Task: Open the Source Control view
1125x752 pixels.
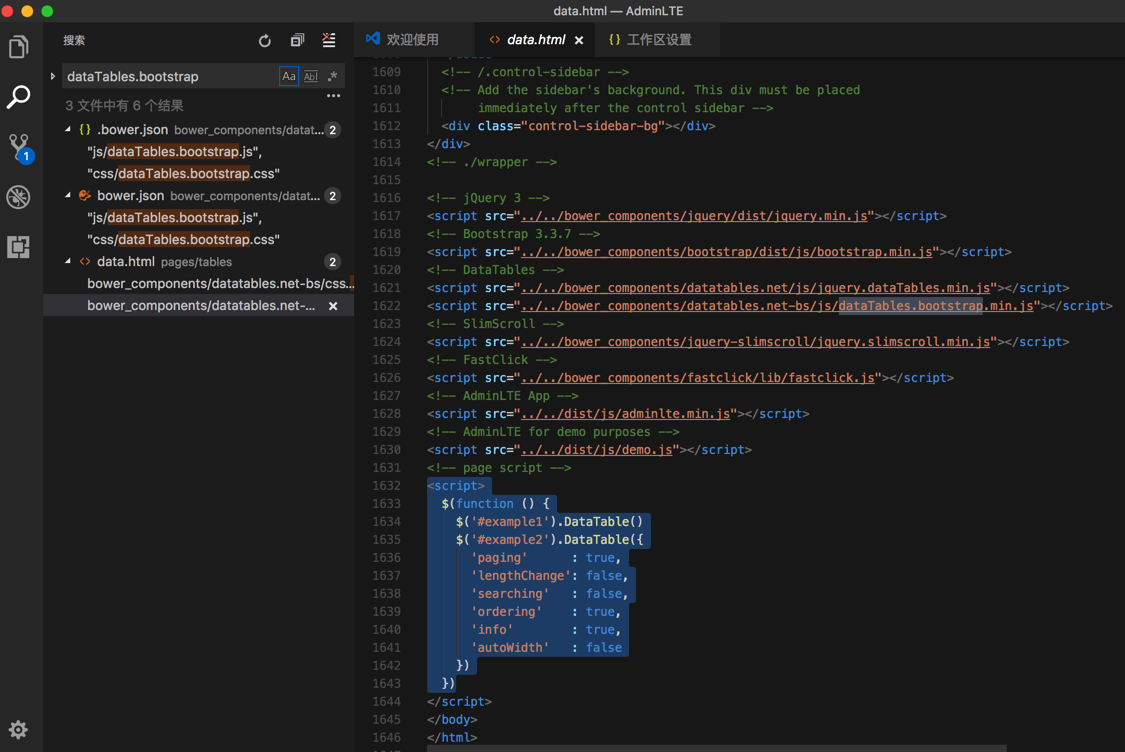Action: 19,147
